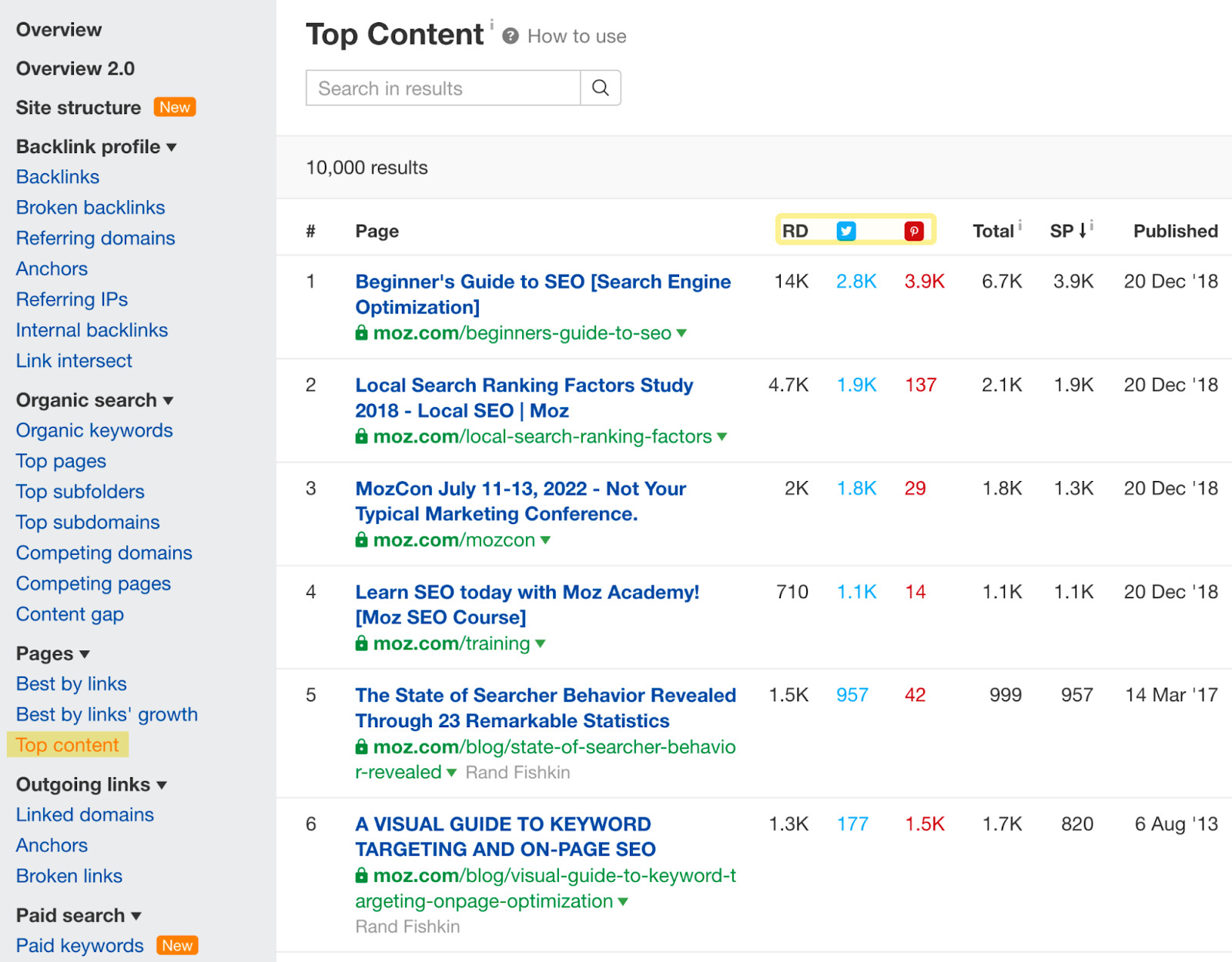Viewport: 1232px width, 962px height.
Task: Click the info marker next to Top Content title
Action: coord(492,24)
